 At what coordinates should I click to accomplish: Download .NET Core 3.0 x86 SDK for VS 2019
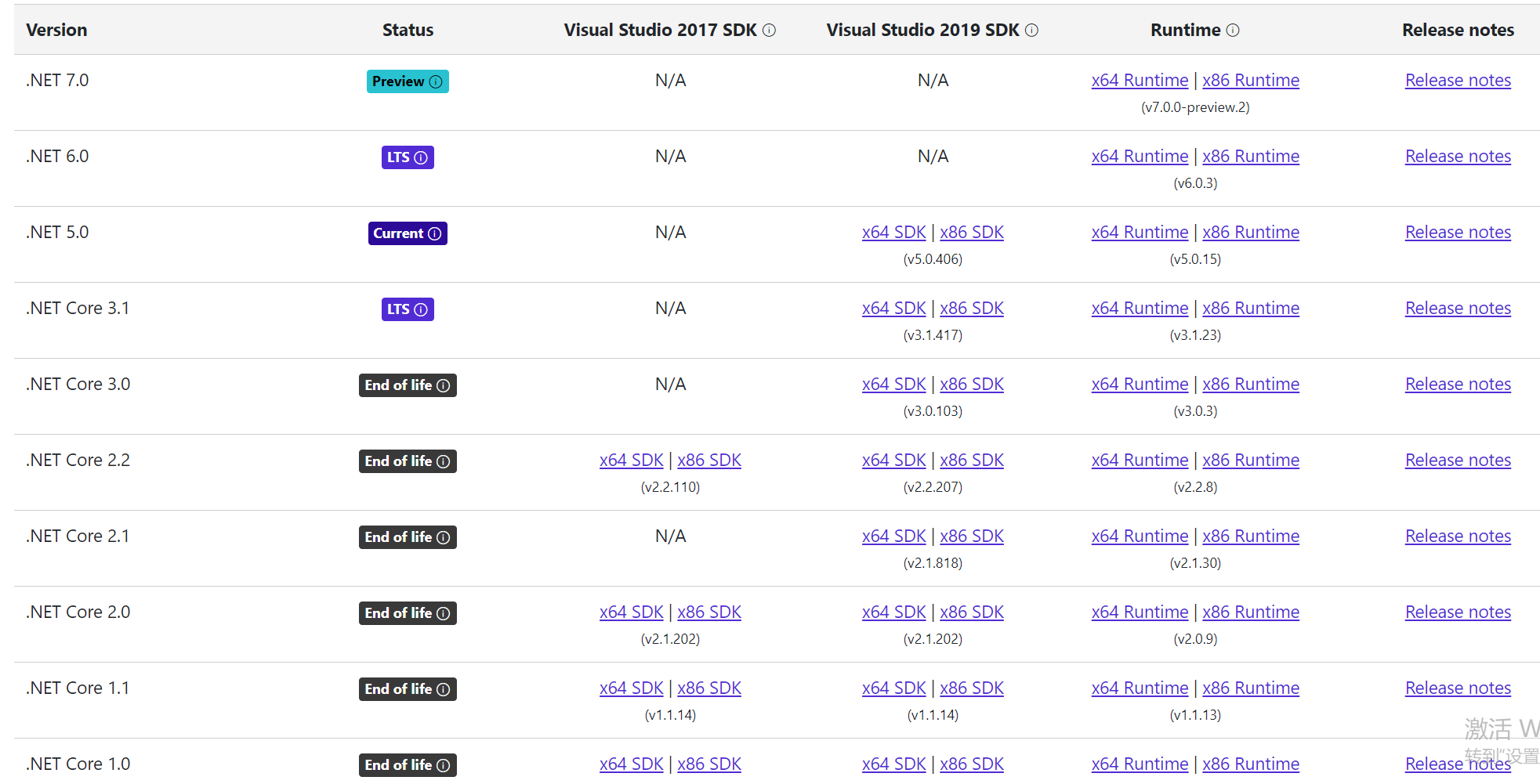tap(972, 384)
